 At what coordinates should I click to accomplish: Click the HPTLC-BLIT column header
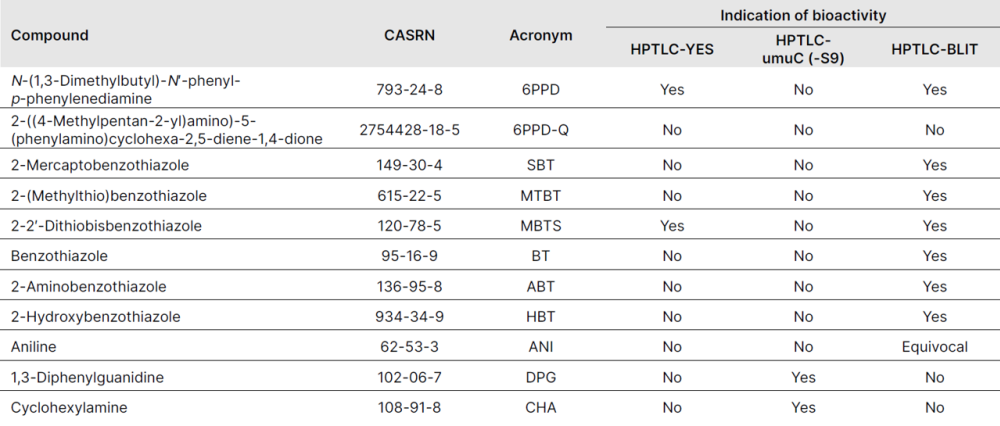click(x=934, y=47)
